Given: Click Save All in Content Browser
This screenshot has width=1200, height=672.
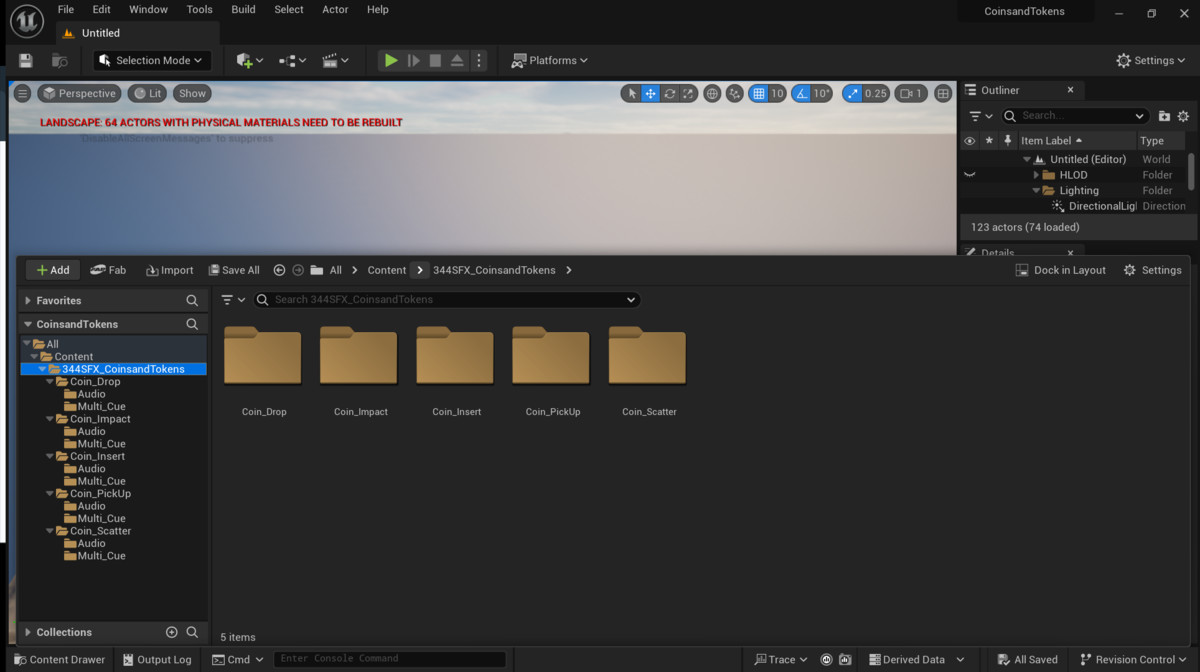Looking at the screenshot, I should [x=234, y=270].
